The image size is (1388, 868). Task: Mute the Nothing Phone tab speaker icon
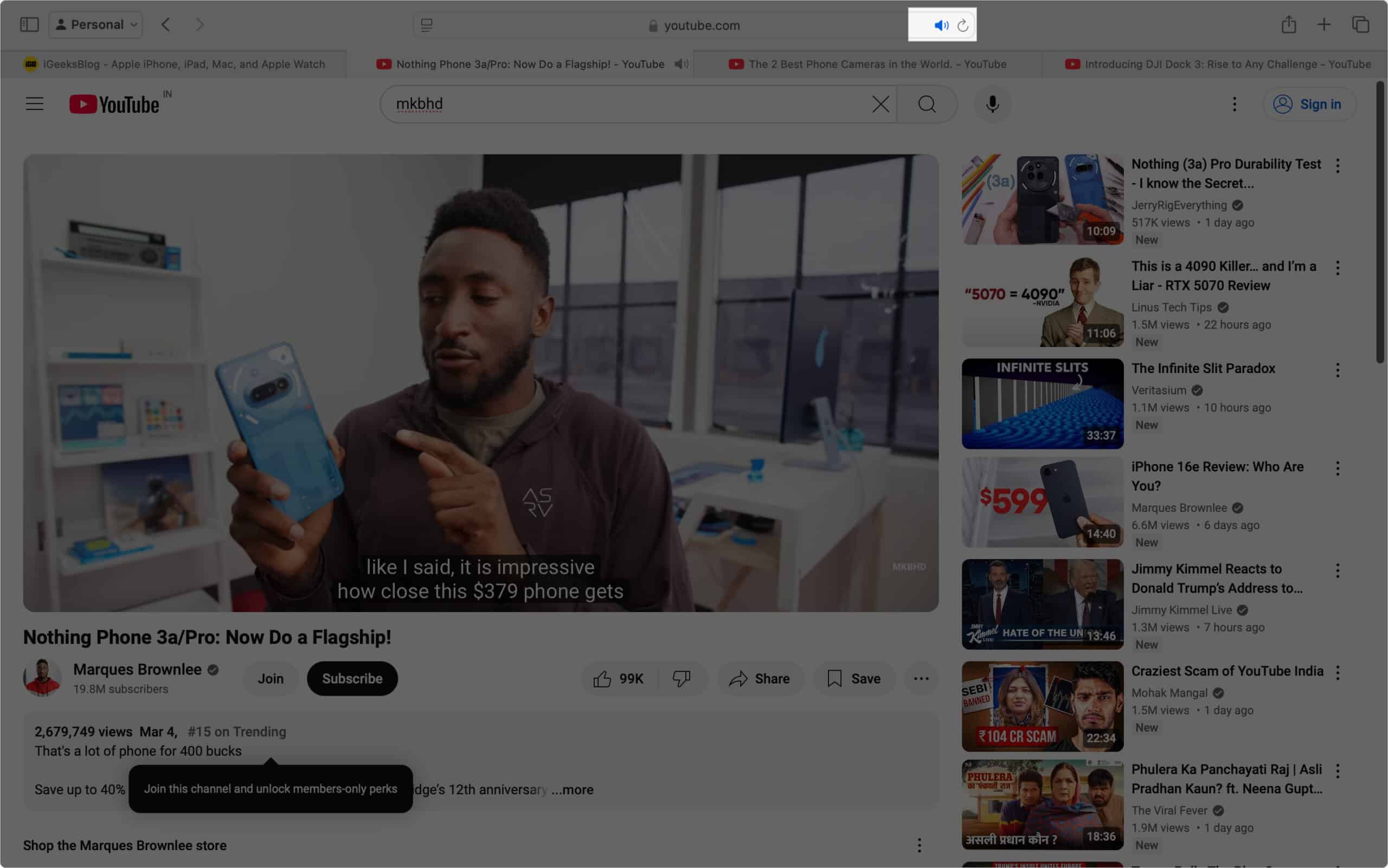click(x=681, y=65)
